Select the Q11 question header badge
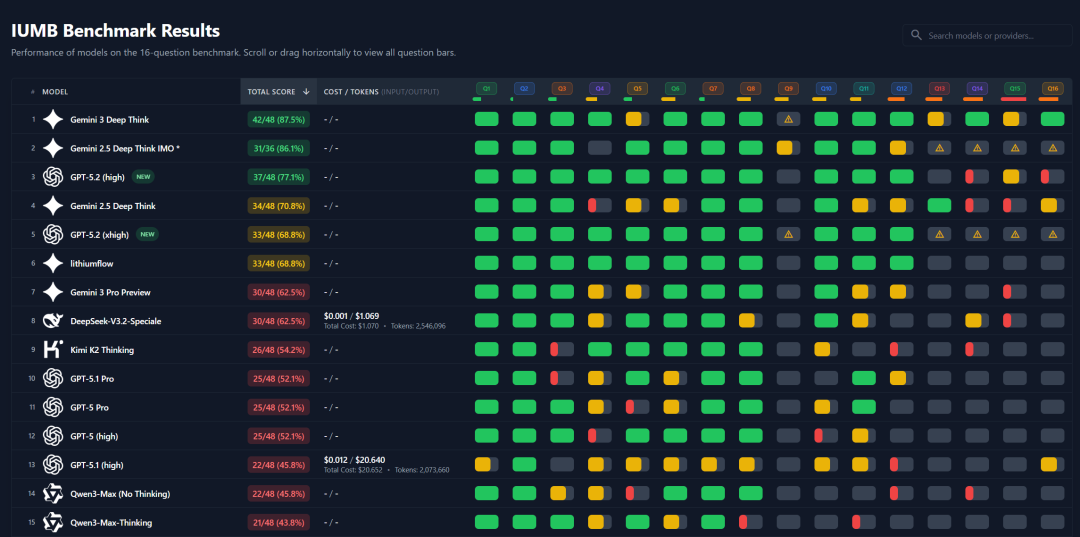1080x537 pixels. [864, 89]
